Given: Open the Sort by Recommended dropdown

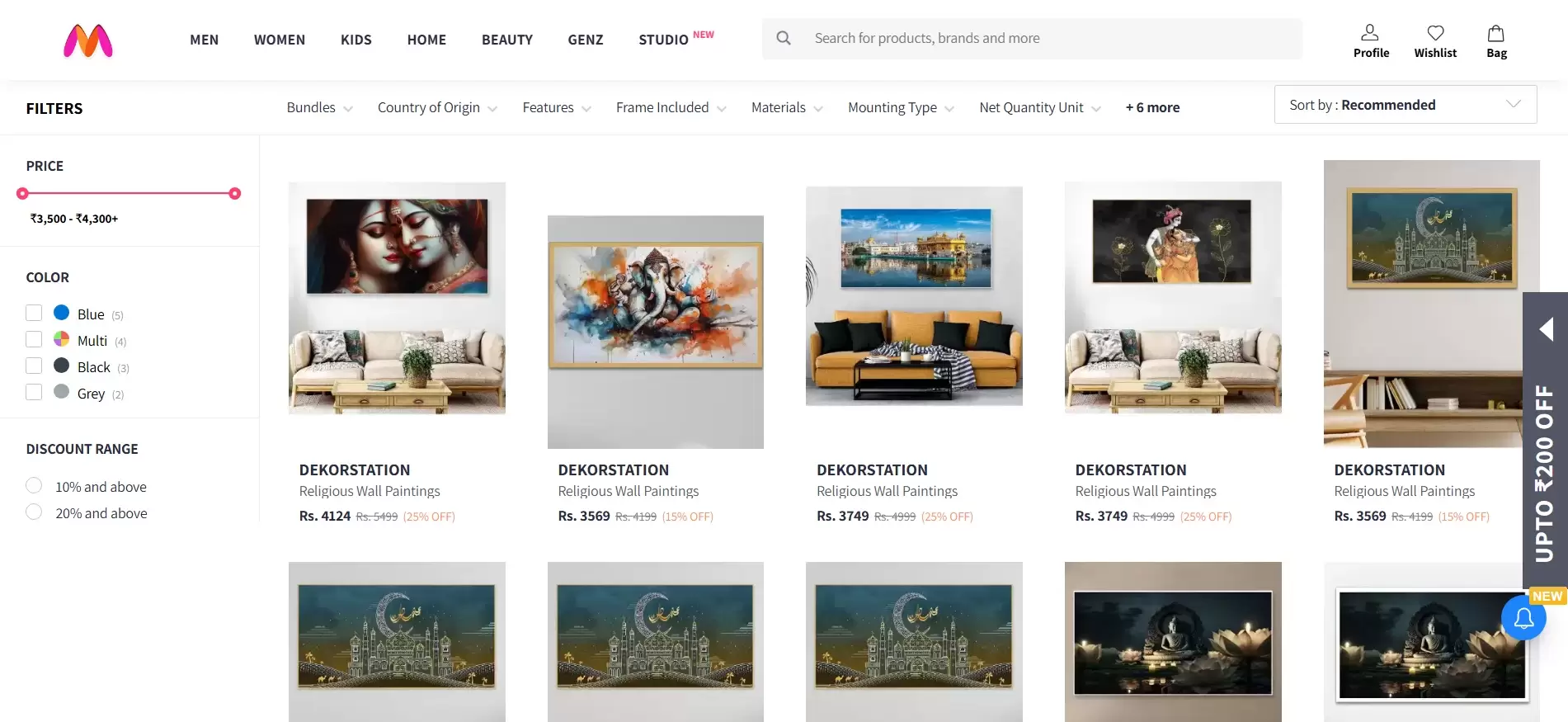Looking at the screenshot, I should [1405, 105].
